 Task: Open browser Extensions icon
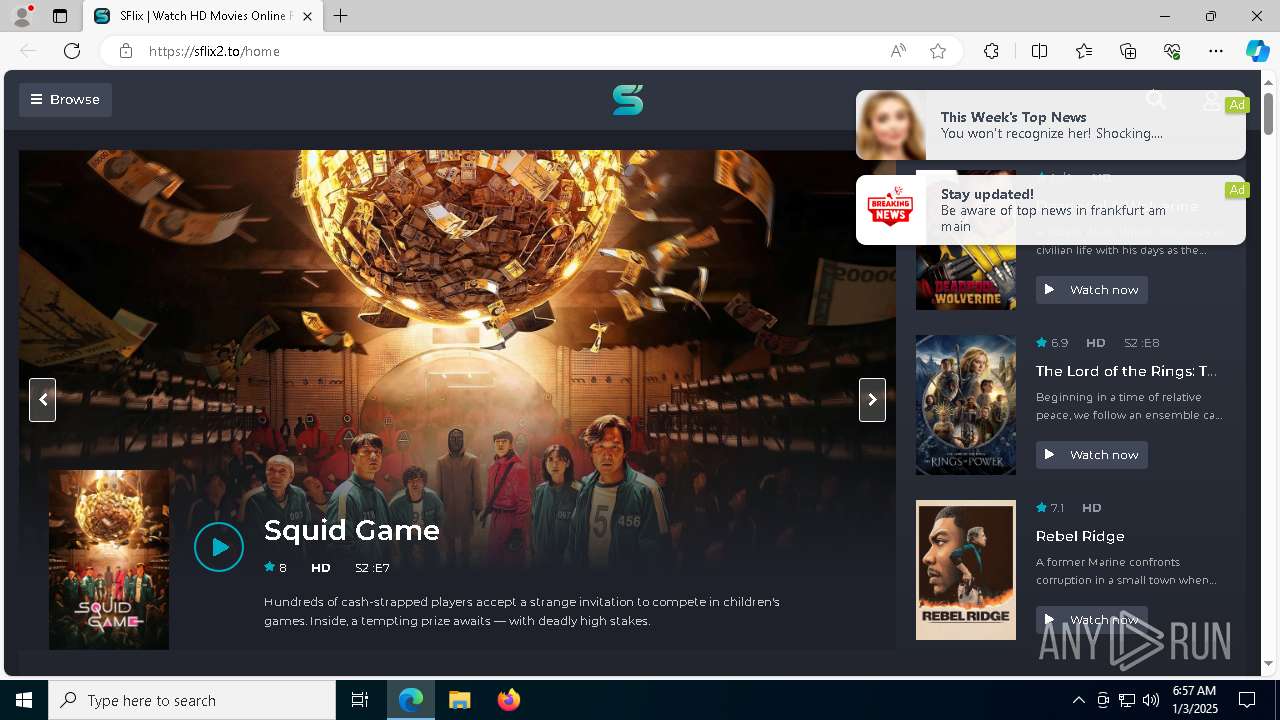991,51
